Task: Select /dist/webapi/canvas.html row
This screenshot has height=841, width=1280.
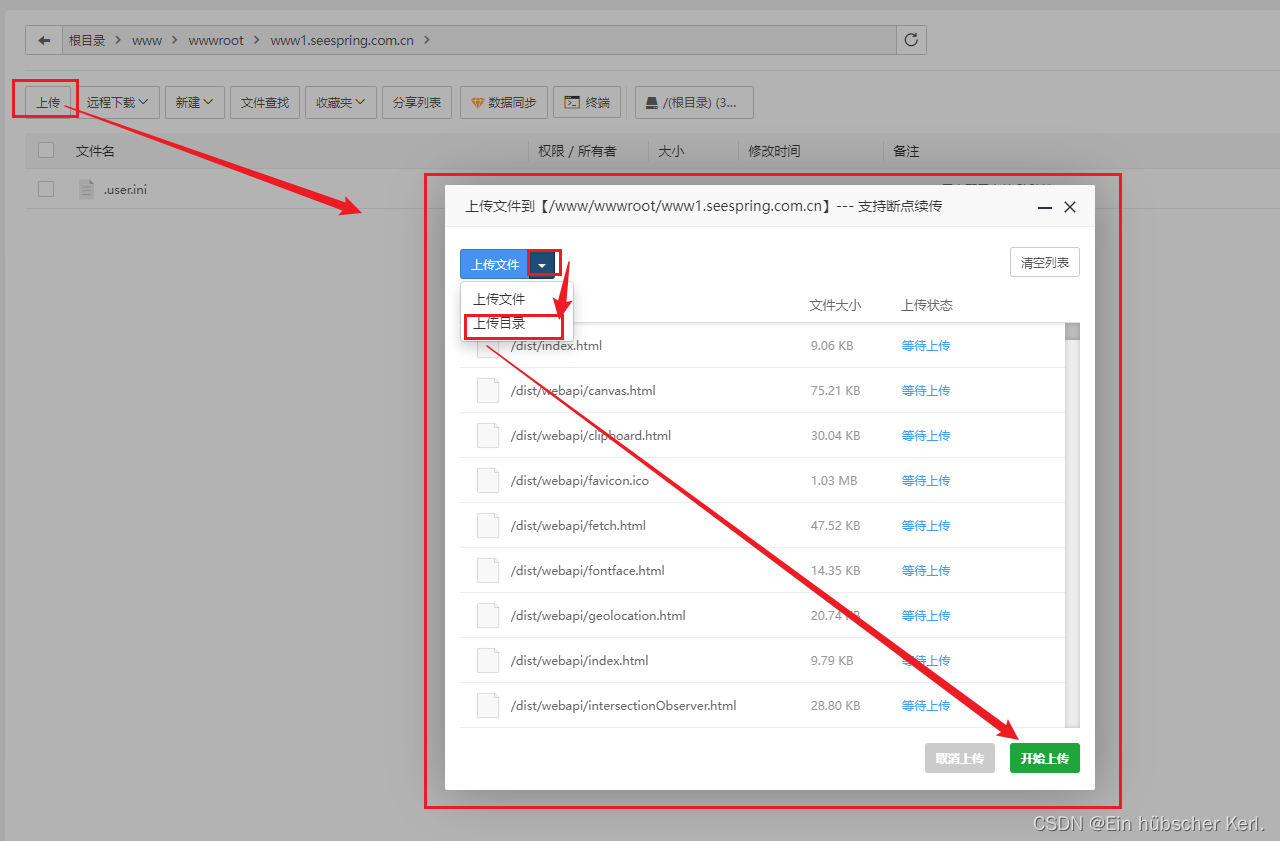Action: pyautogui.click(x=762, y=390)
